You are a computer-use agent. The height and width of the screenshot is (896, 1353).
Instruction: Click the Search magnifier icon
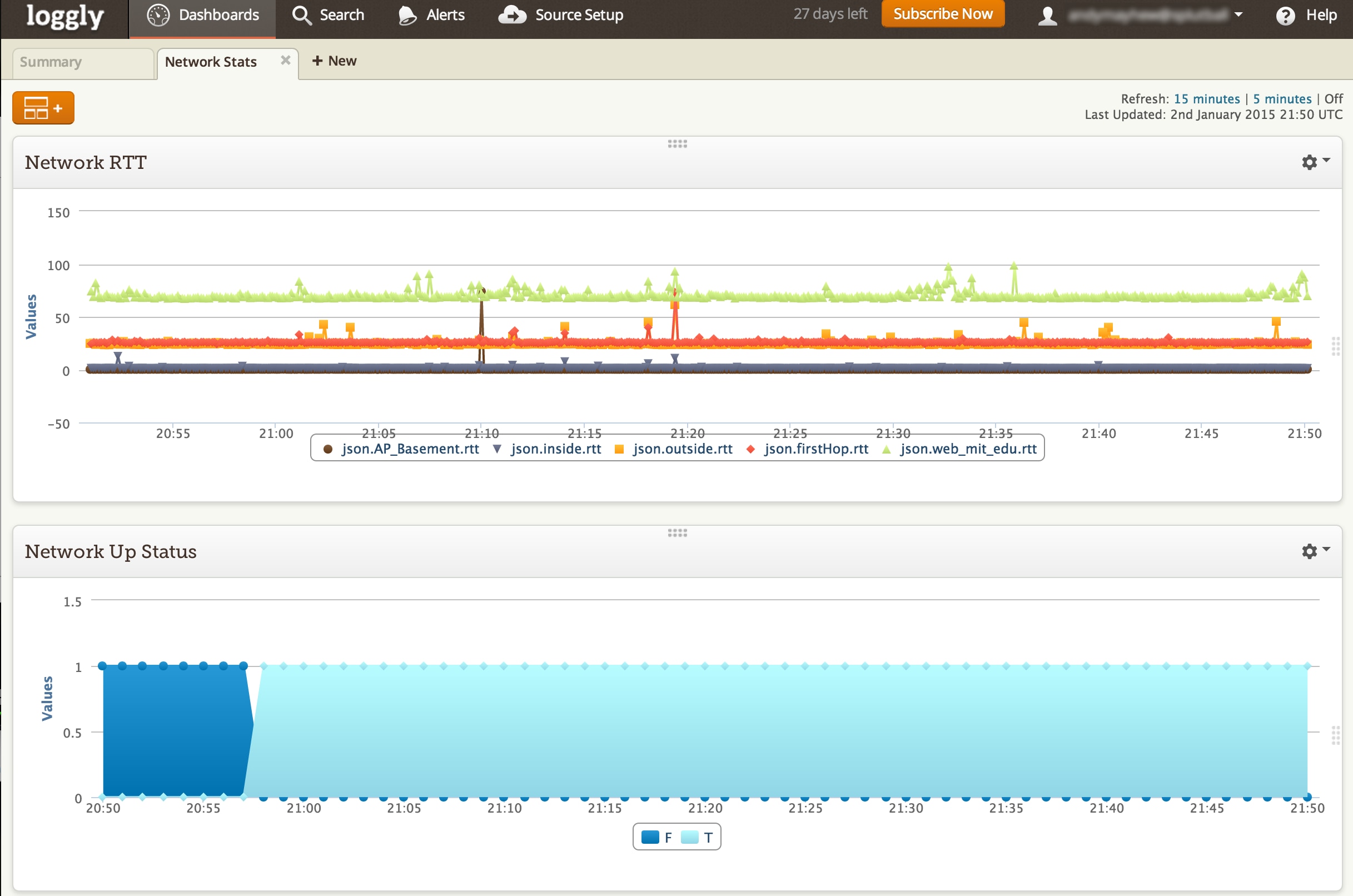click(x=301, y=16)
